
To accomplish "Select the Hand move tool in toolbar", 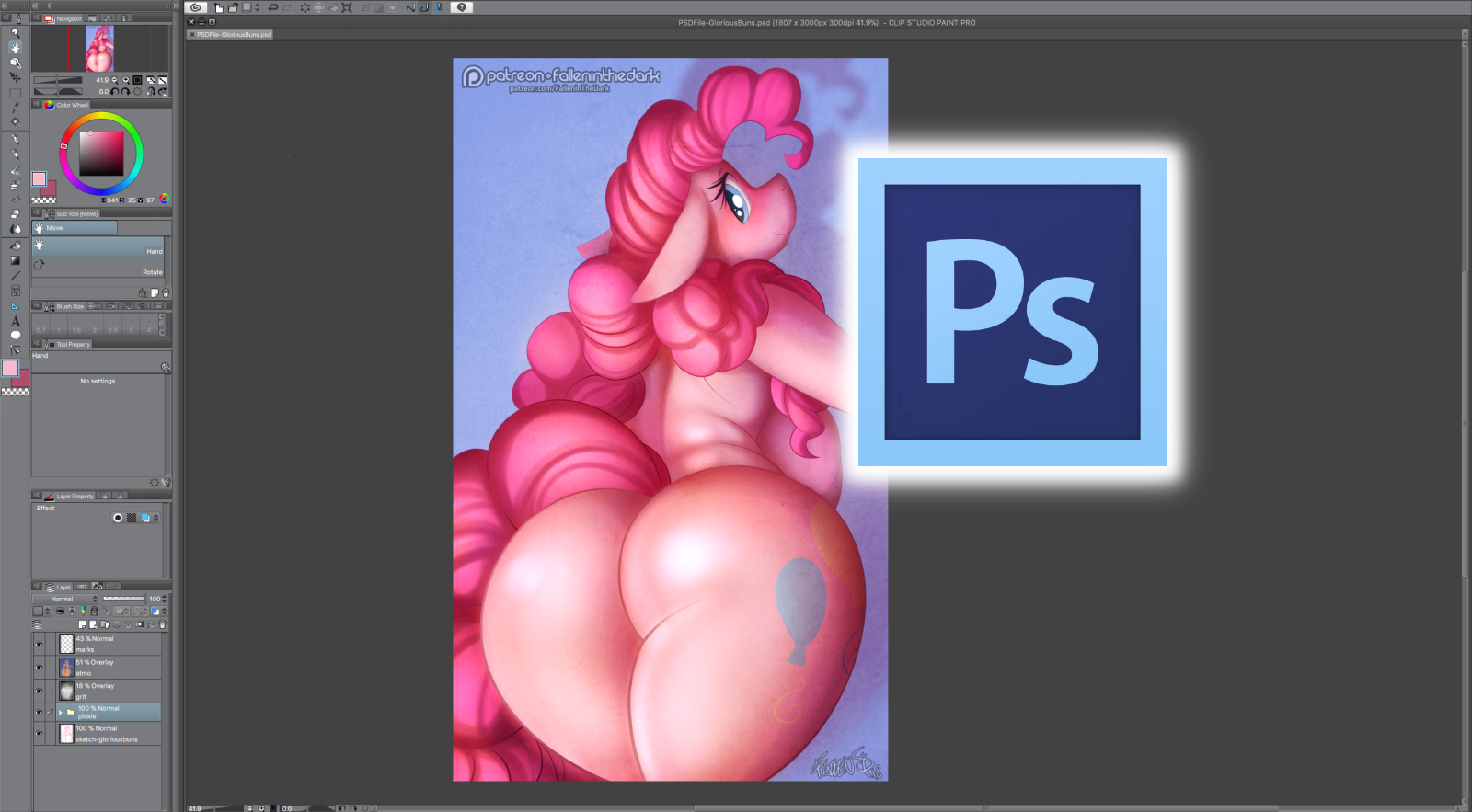I will click(15, 47).
